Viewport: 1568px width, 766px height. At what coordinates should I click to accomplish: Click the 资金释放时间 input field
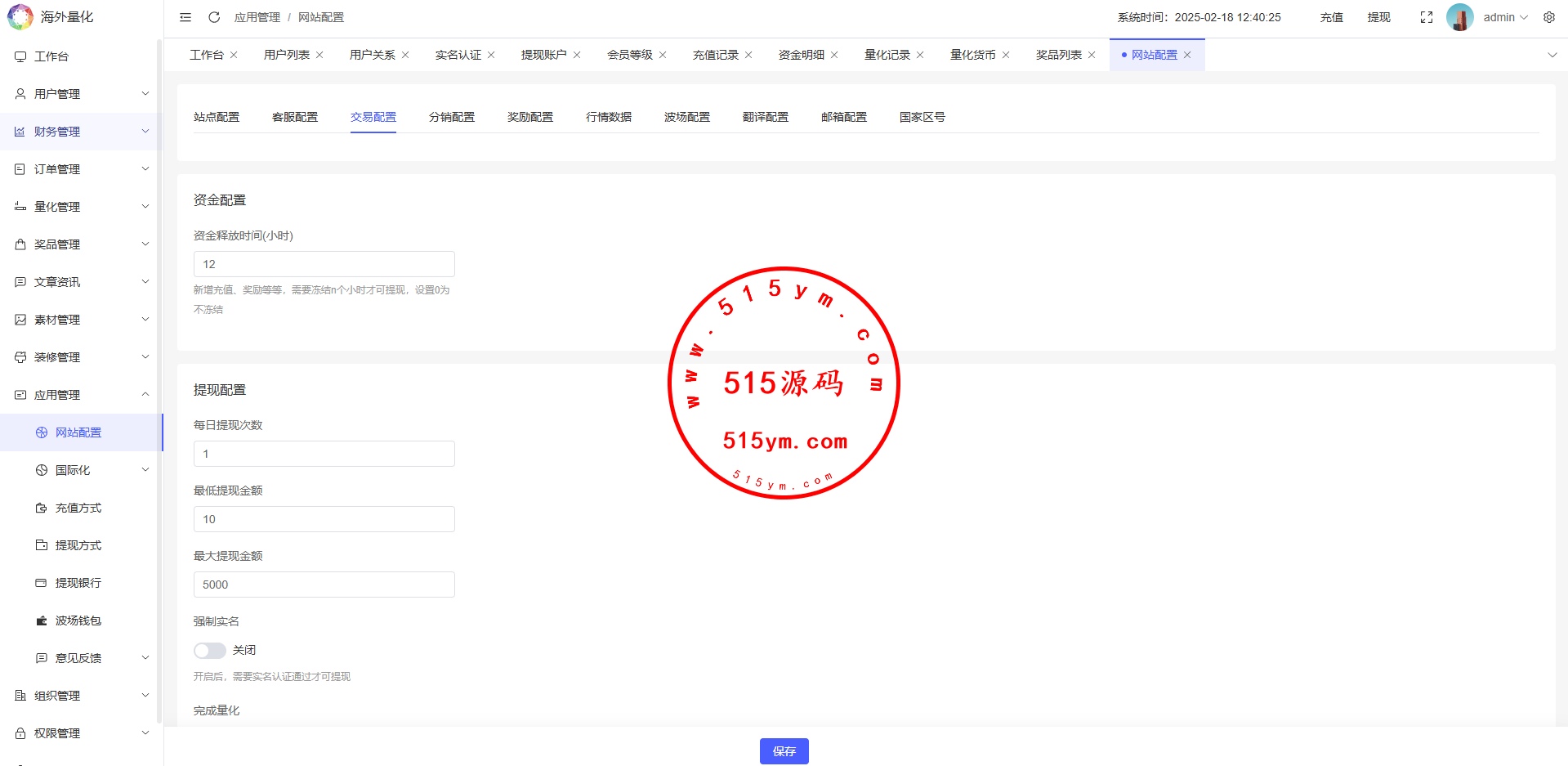coord(324,264)
